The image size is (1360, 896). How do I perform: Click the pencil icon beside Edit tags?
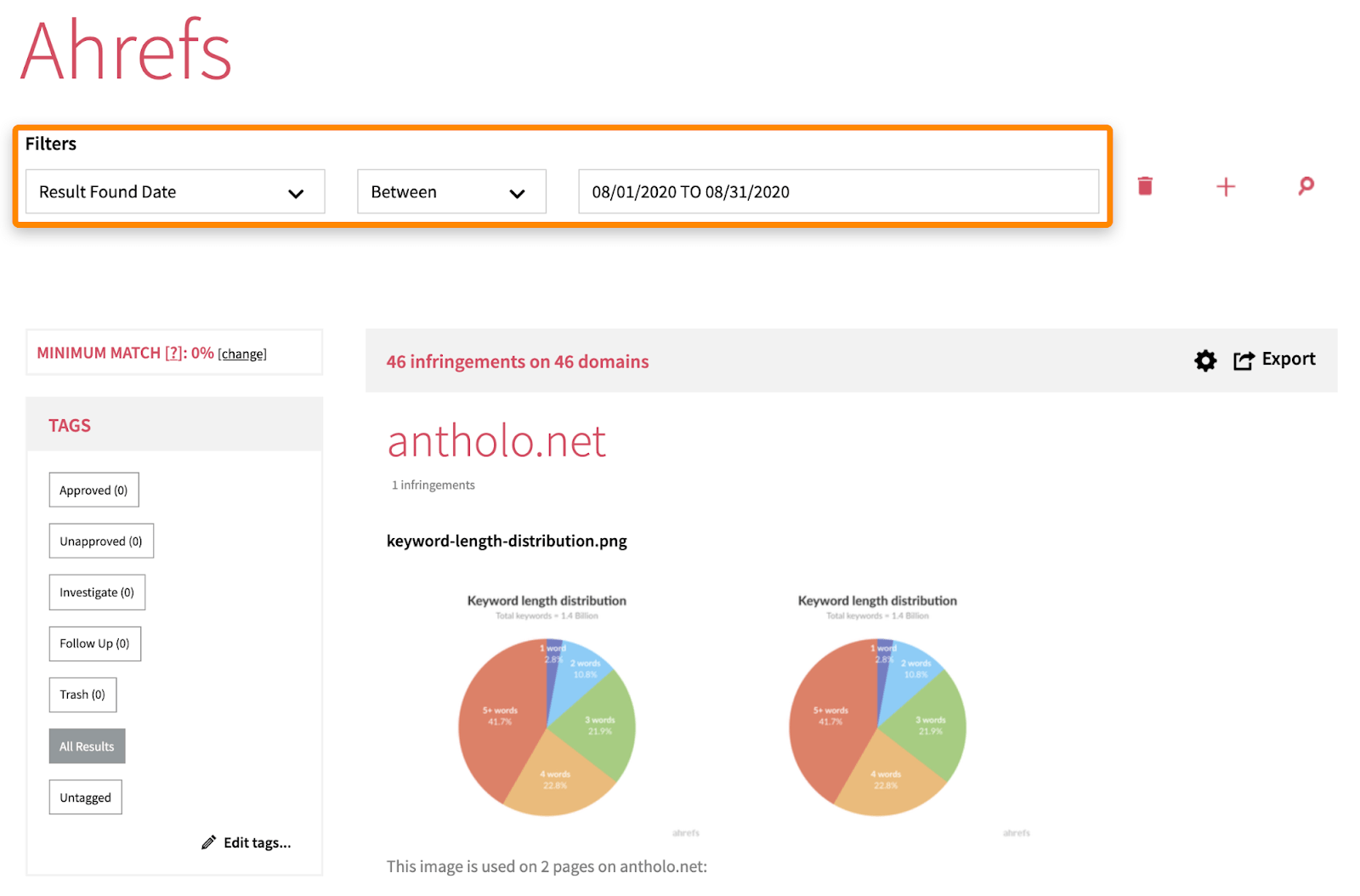208,842
